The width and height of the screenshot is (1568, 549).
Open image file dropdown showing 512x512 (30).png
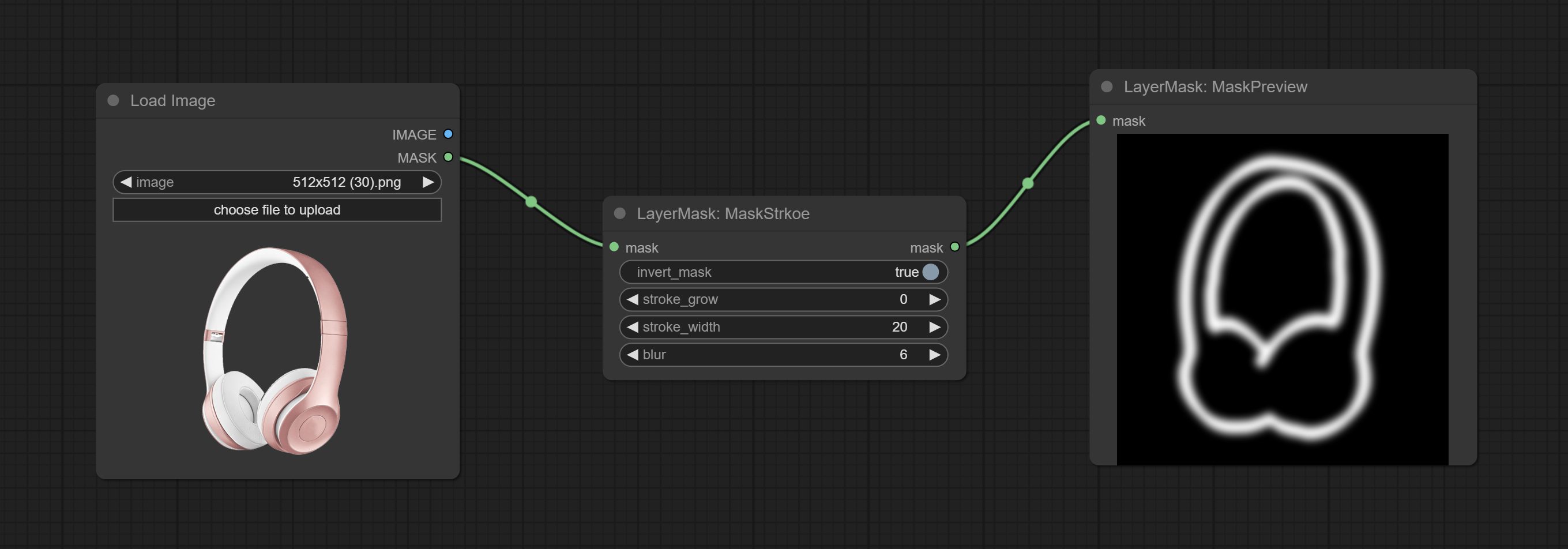(x=277, y=182)
